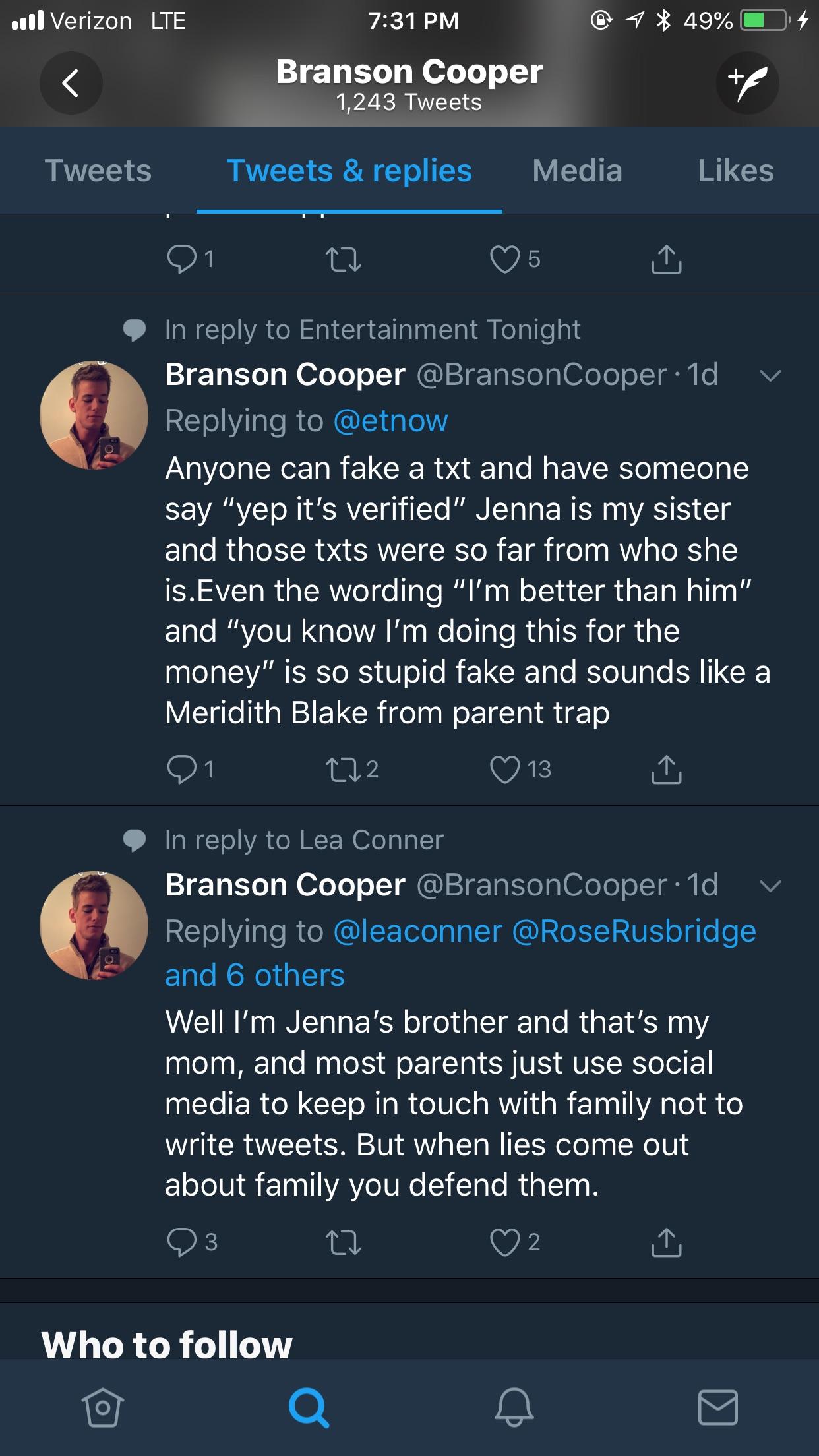Tap the compose new tweet icon
The image size is (819, 1456).
coord(747,83)
